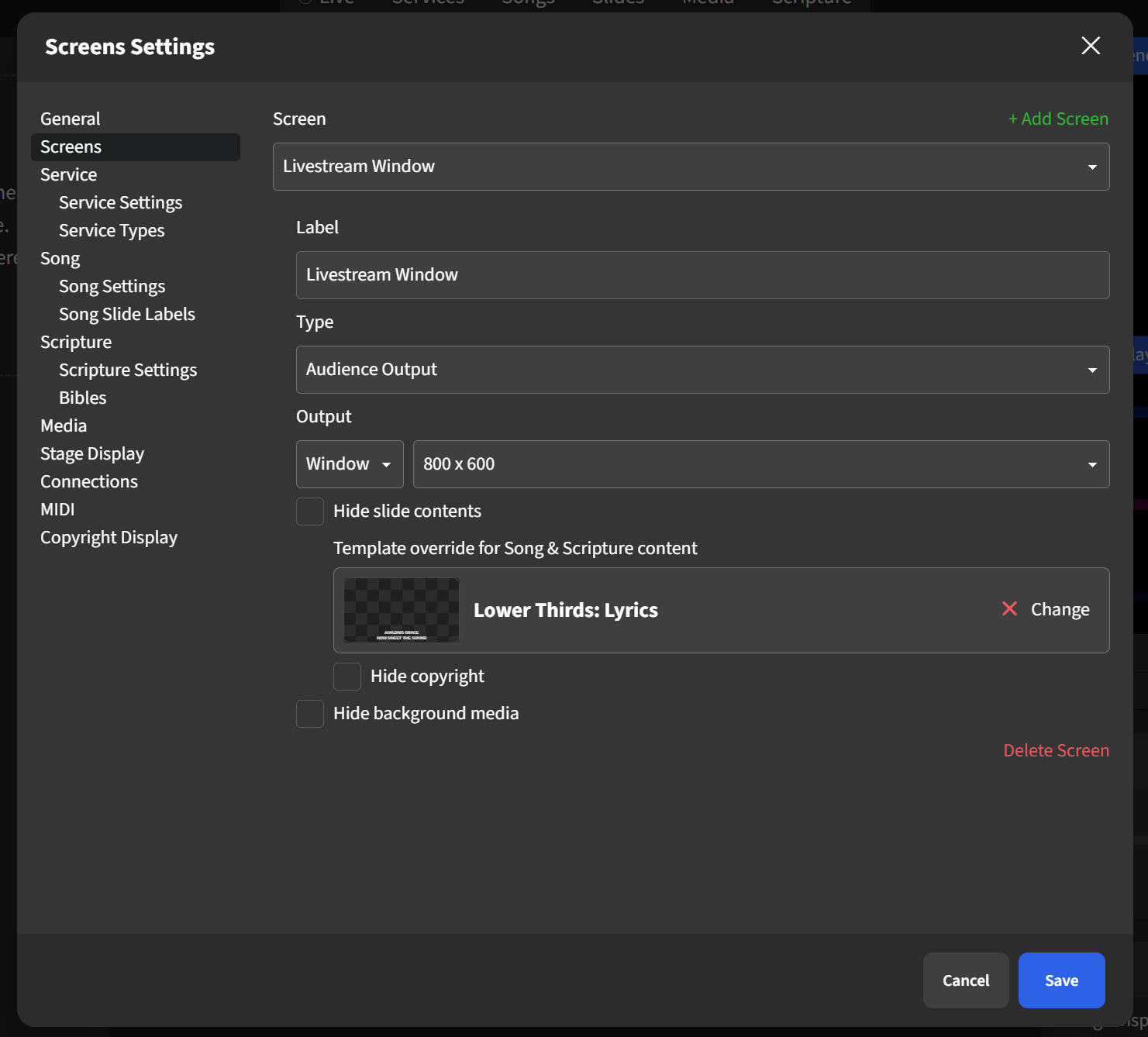Add a new screen
Image resolution: width=1148 pixels, height=1037 pixels.
tap(1058, 119)
